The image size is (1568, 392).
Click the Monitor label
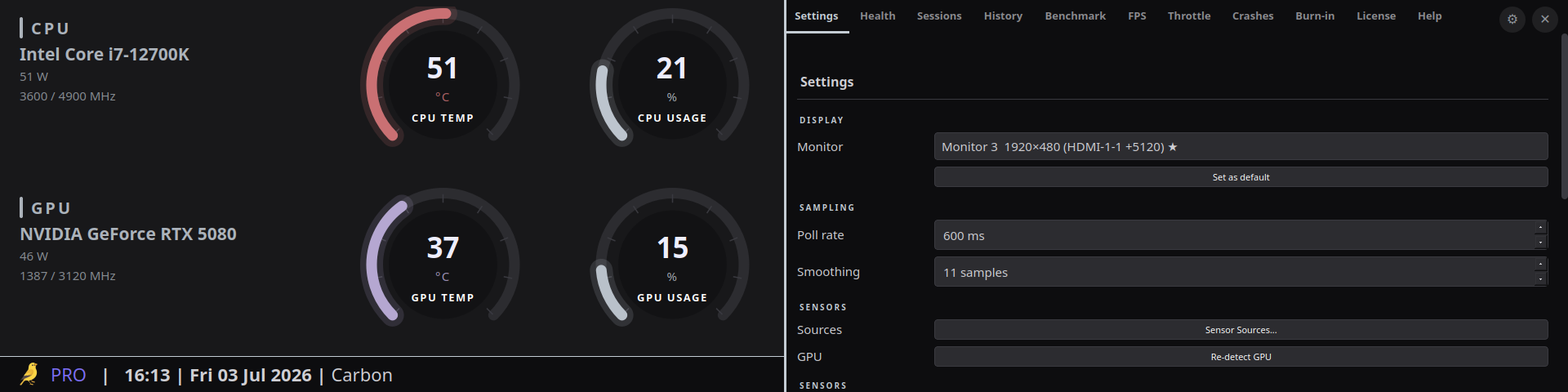point(820,147)
